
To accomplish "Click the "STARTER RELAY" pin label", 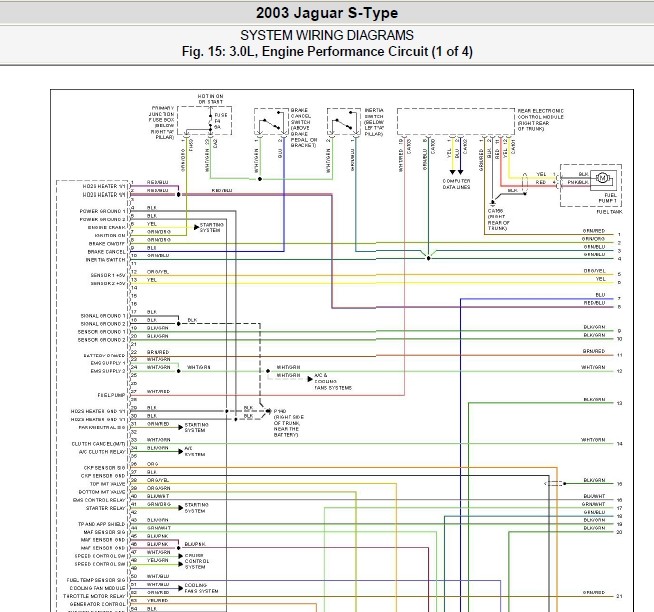I will click(x=105, y=508).
